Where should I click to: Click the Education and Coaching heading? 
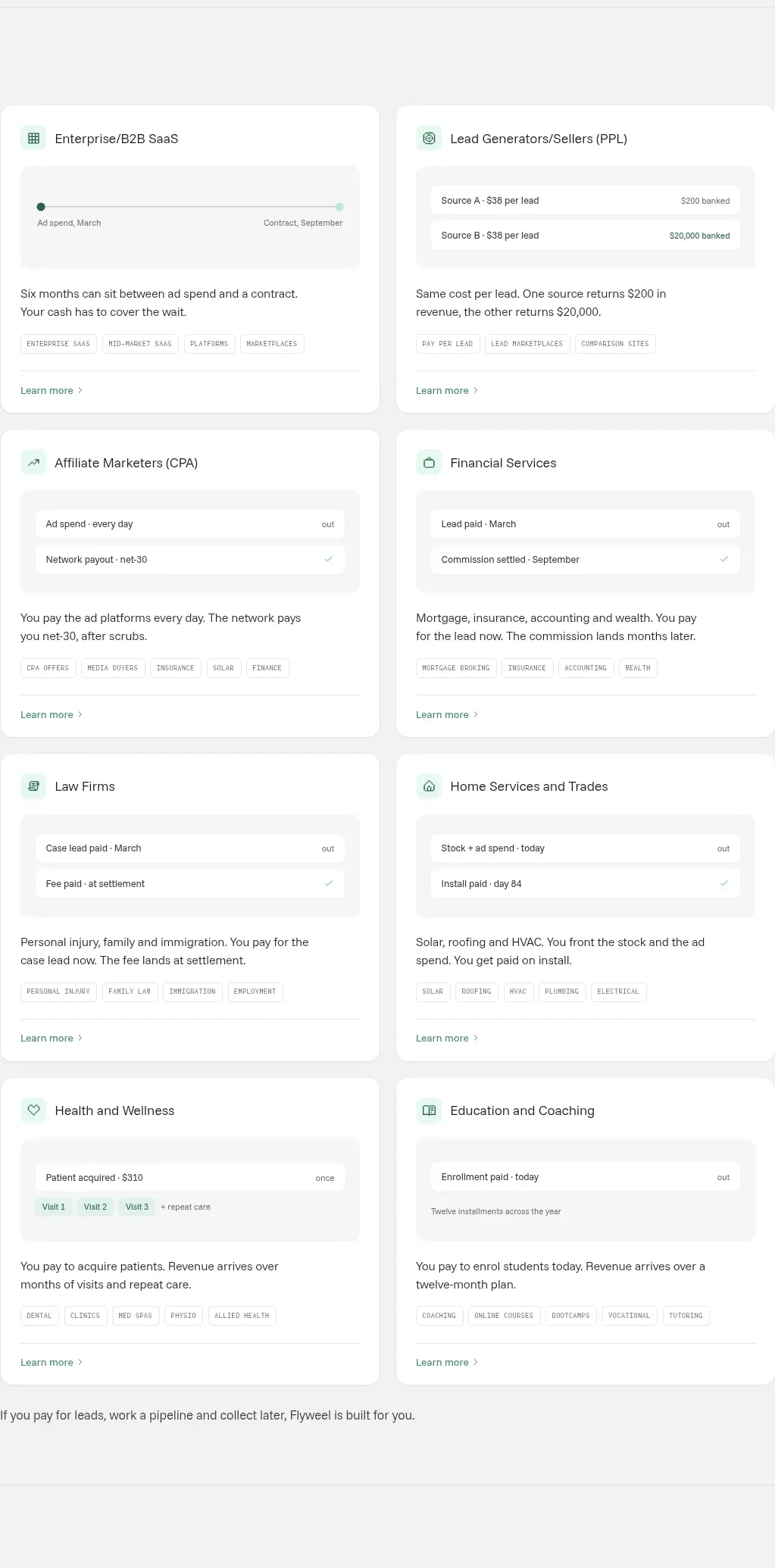click(522, 1110)
